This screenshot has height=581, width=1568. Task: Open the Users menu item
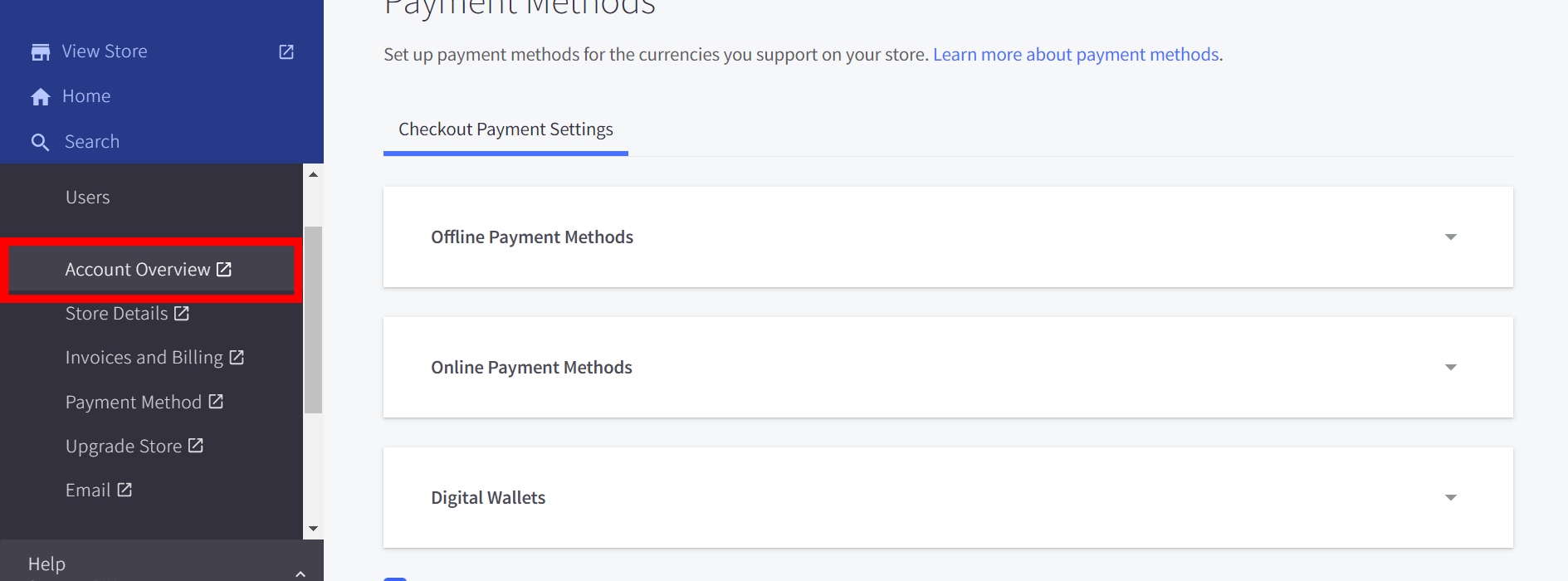tap(88, 198)
